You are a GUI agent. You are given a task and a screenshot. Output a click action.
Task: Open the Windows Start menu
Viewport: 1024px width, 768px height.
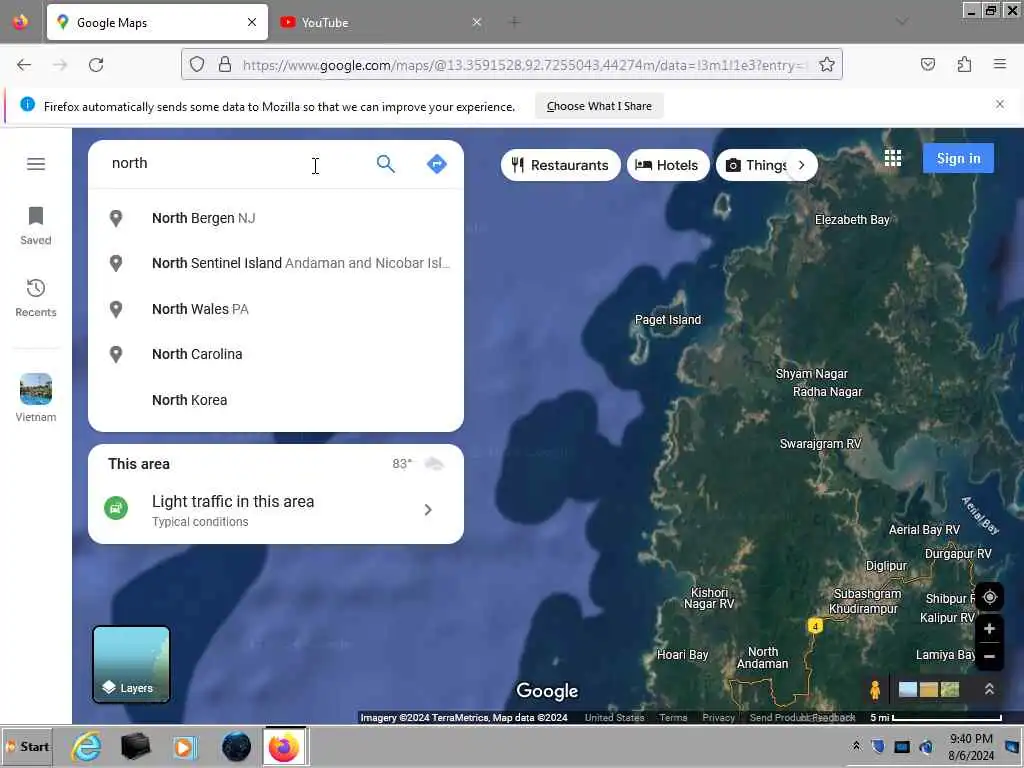(27, 746)
